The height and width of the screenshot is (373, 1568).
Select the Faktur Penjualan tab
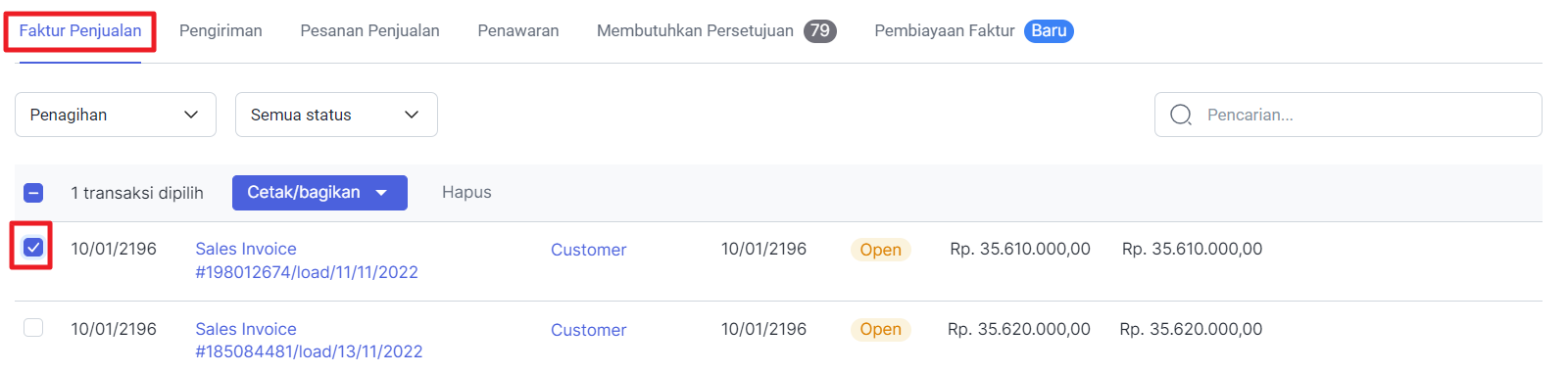[80, 31]
